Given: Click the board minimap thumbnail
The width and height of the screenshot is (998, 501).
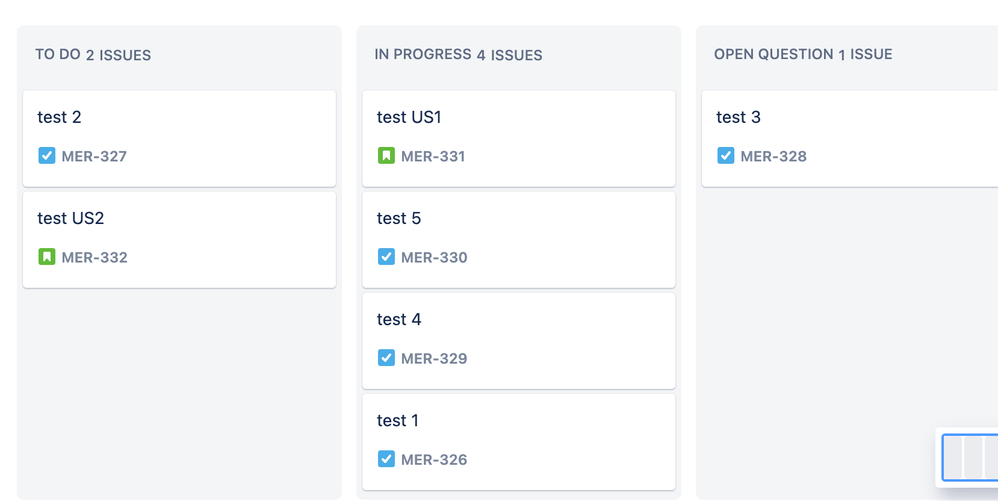Looking at the screenshot, I should tap(969, 458).
